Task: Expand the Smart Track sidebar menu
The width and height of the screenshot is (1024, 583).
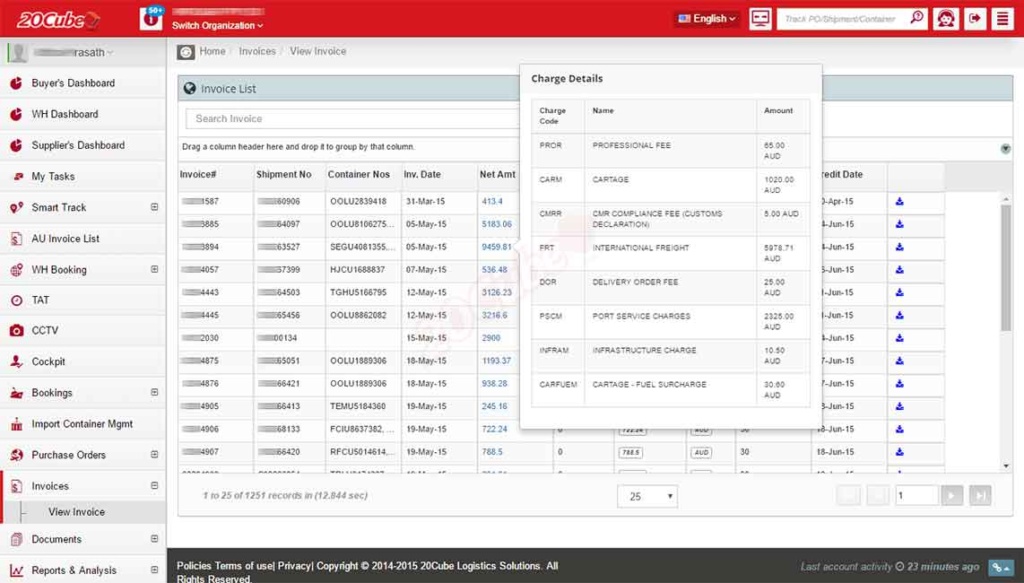Action: (x=154, y=207)
